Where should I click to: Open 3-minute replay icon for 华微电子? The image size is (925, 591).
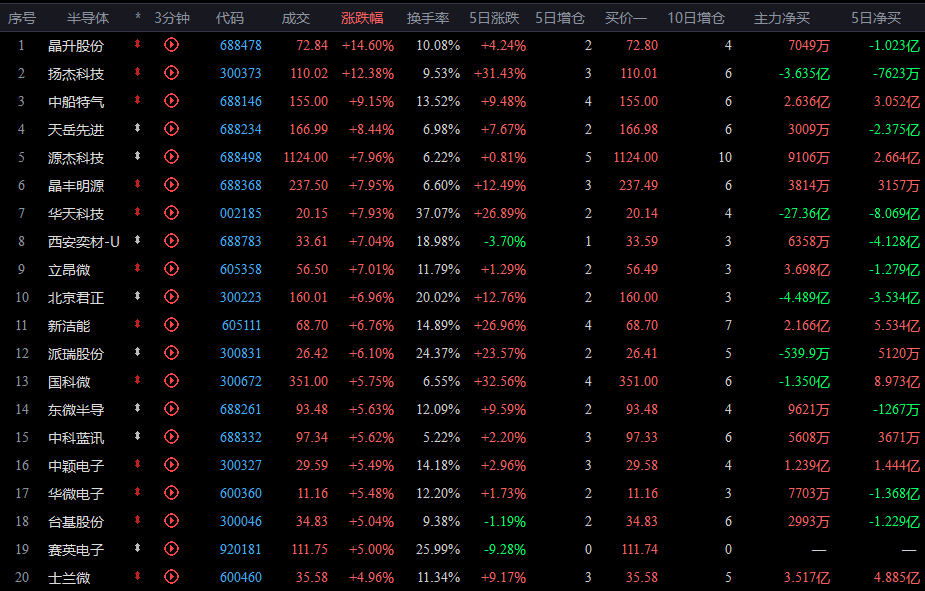click(x=171, y=492)
